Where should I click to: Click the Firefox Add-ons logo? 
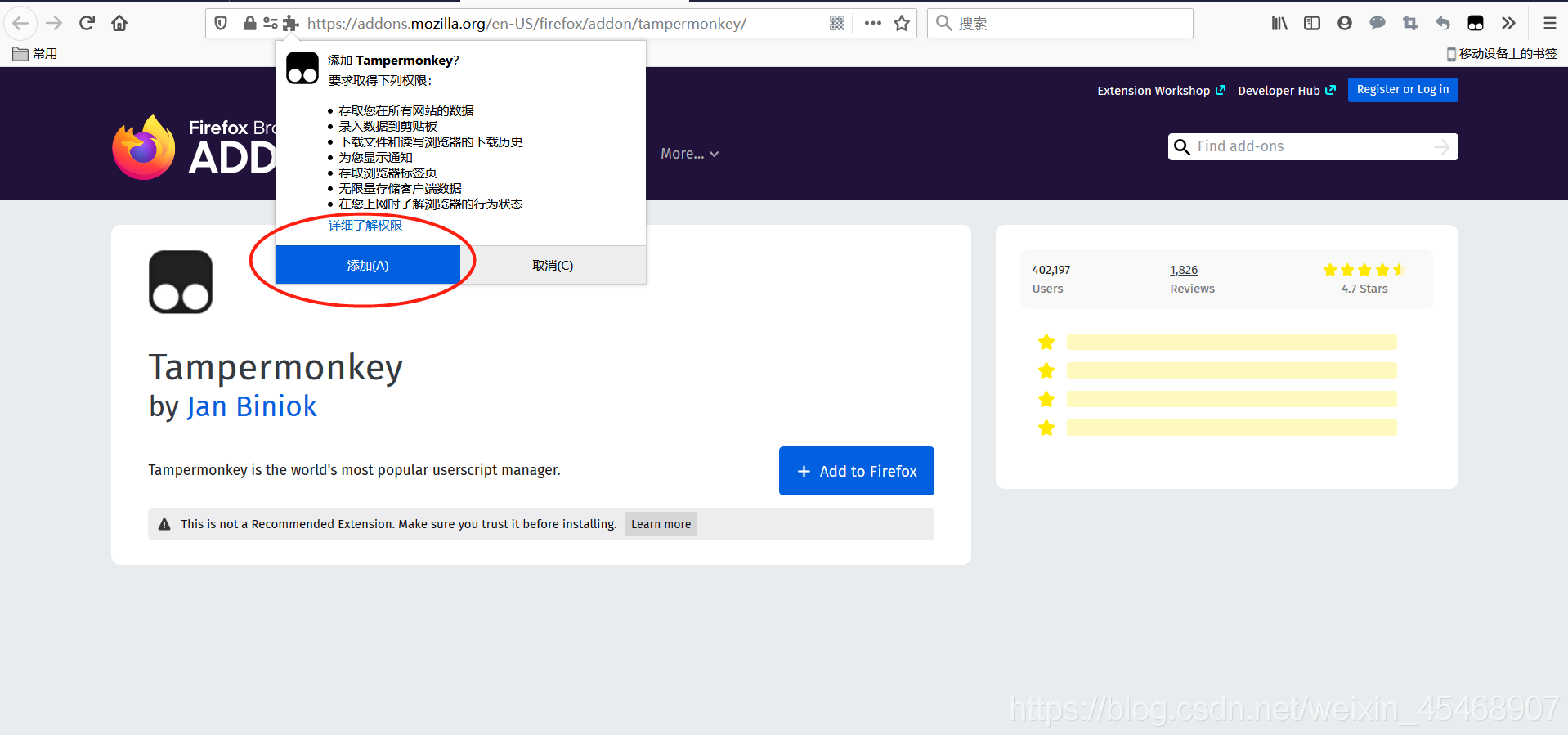pos(195,147)
